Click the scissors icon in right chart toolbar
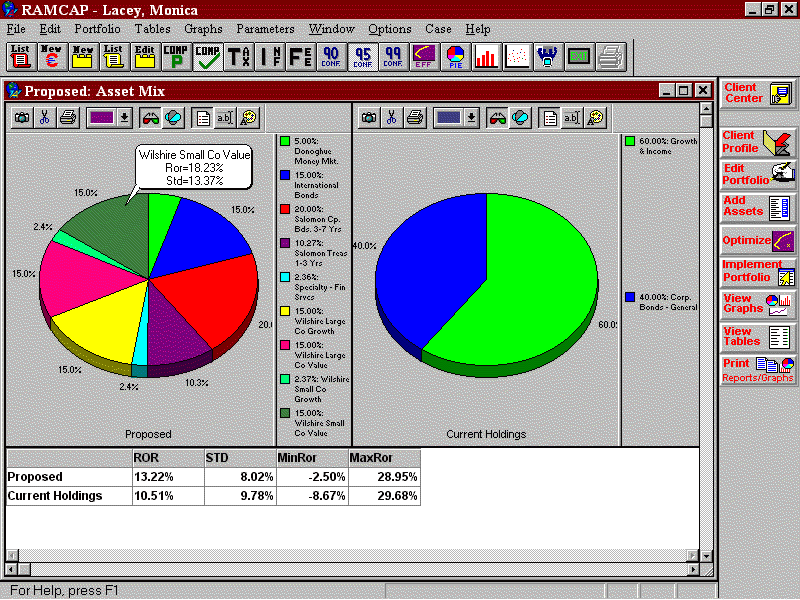This screenshot has width=800, height=600. (391, 118)
